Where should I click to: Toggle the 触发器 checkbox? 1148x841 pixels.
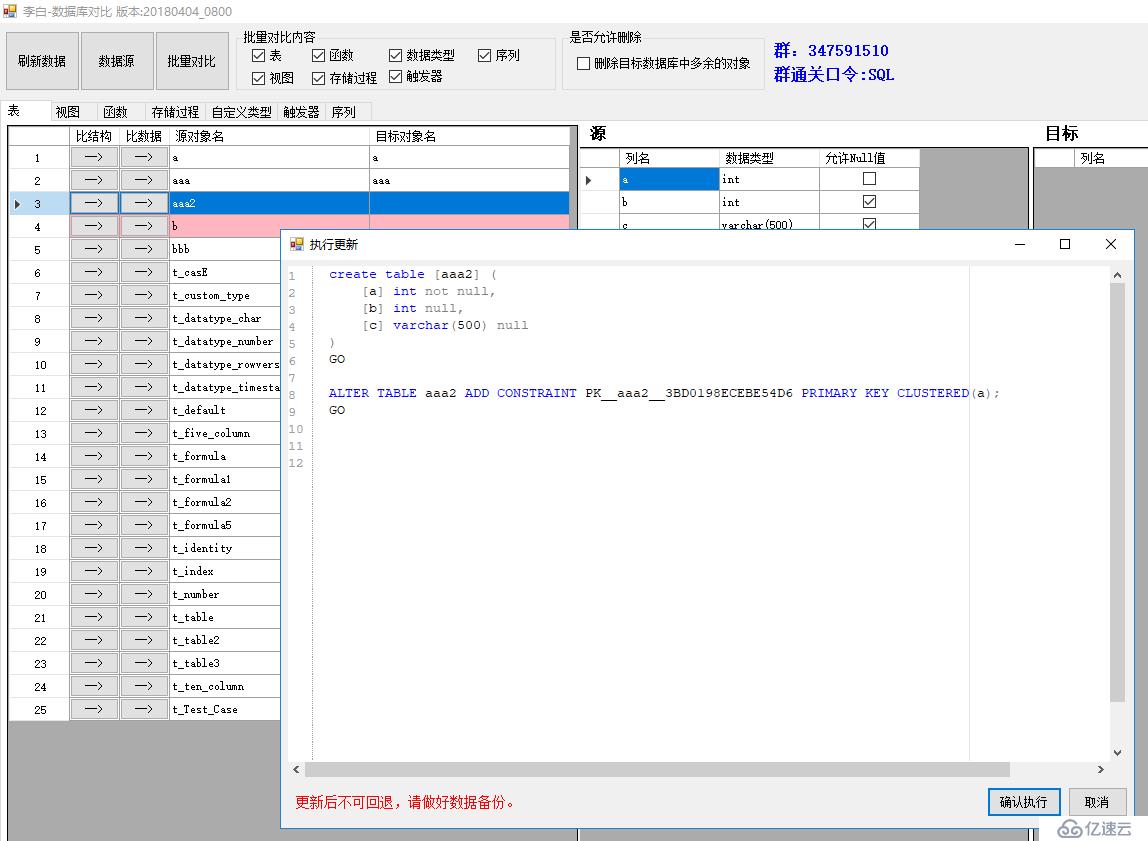coord(396,76)
